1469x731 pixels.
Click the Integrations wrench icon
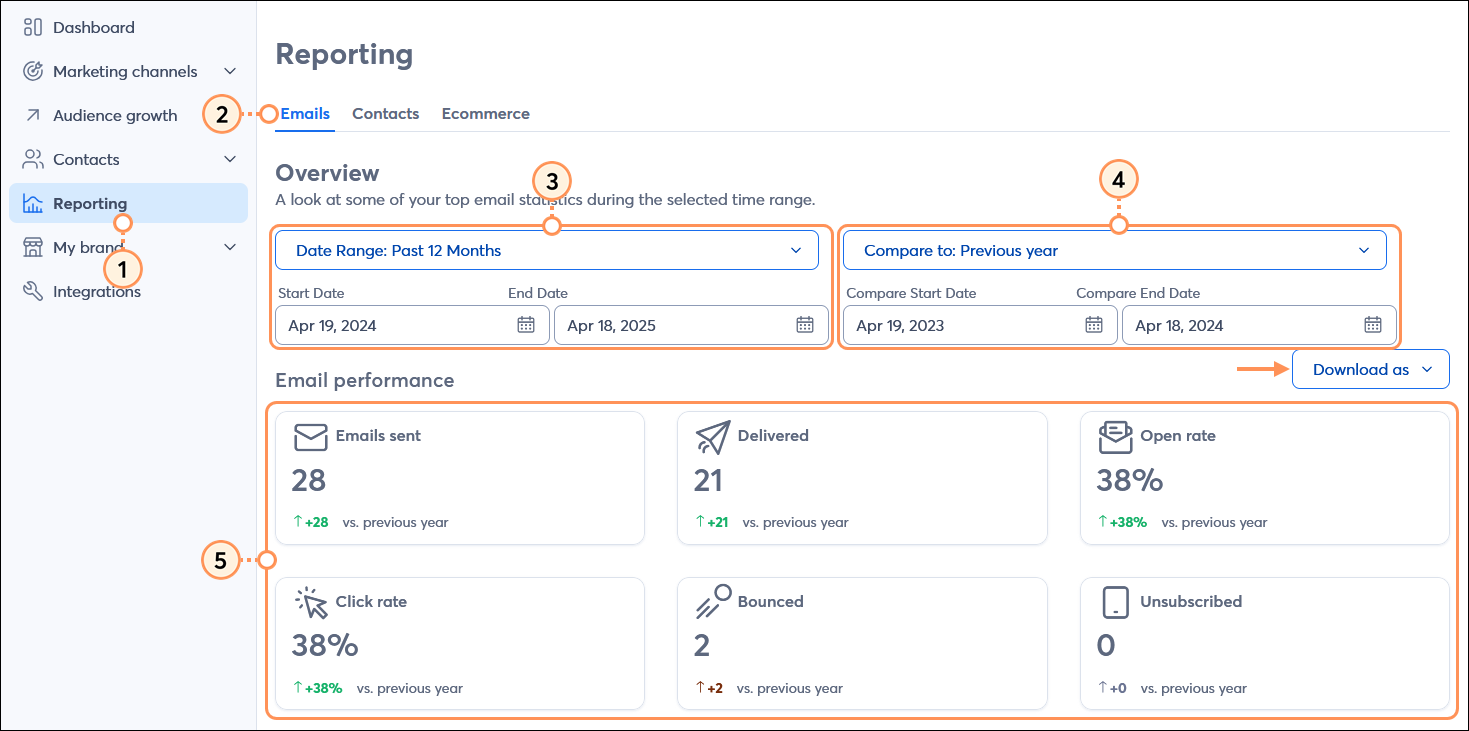click(x=33, y=291)
